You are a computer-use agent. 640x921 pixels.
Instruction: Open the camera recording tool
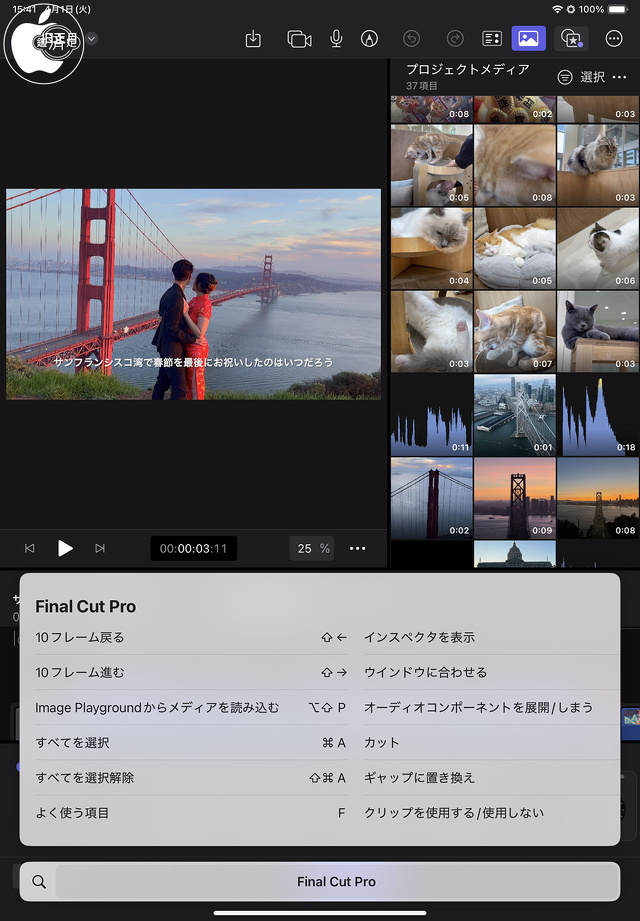pos(299,39)
